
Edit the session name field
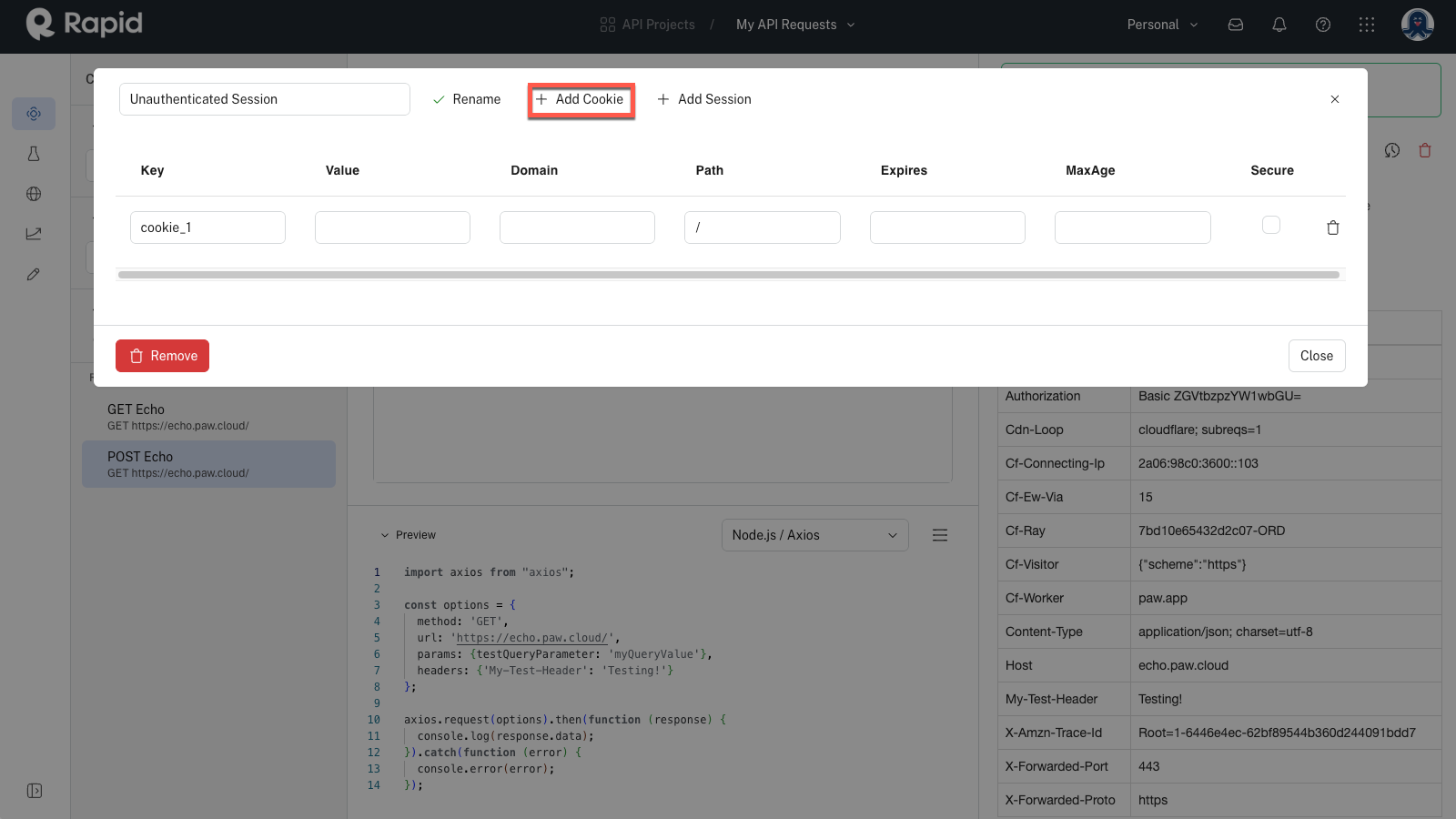pyautogui.click(x=265, y=99)
